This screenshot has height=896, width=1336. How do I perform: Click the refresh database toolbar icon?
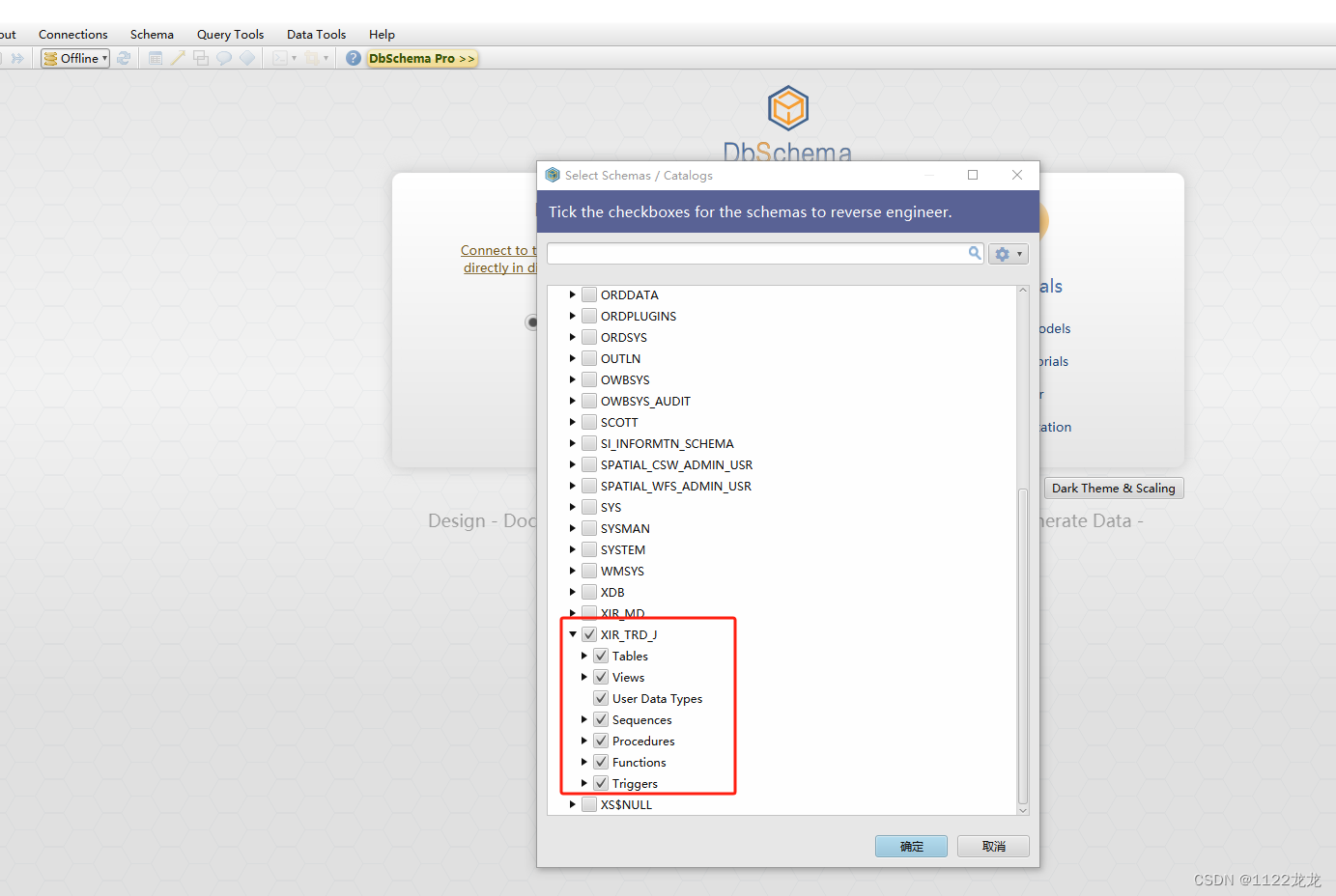pyautogui.click(x=124, y=58)
